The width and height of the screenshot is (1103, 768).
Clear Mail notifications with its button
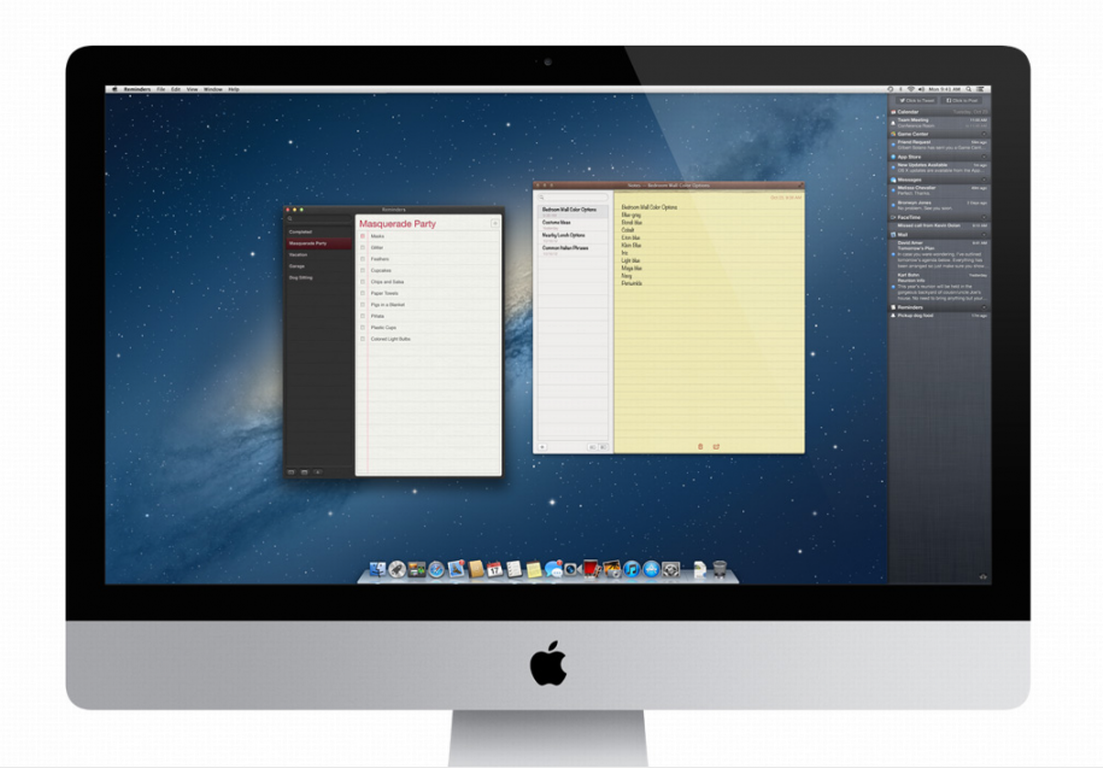(984, 235)
